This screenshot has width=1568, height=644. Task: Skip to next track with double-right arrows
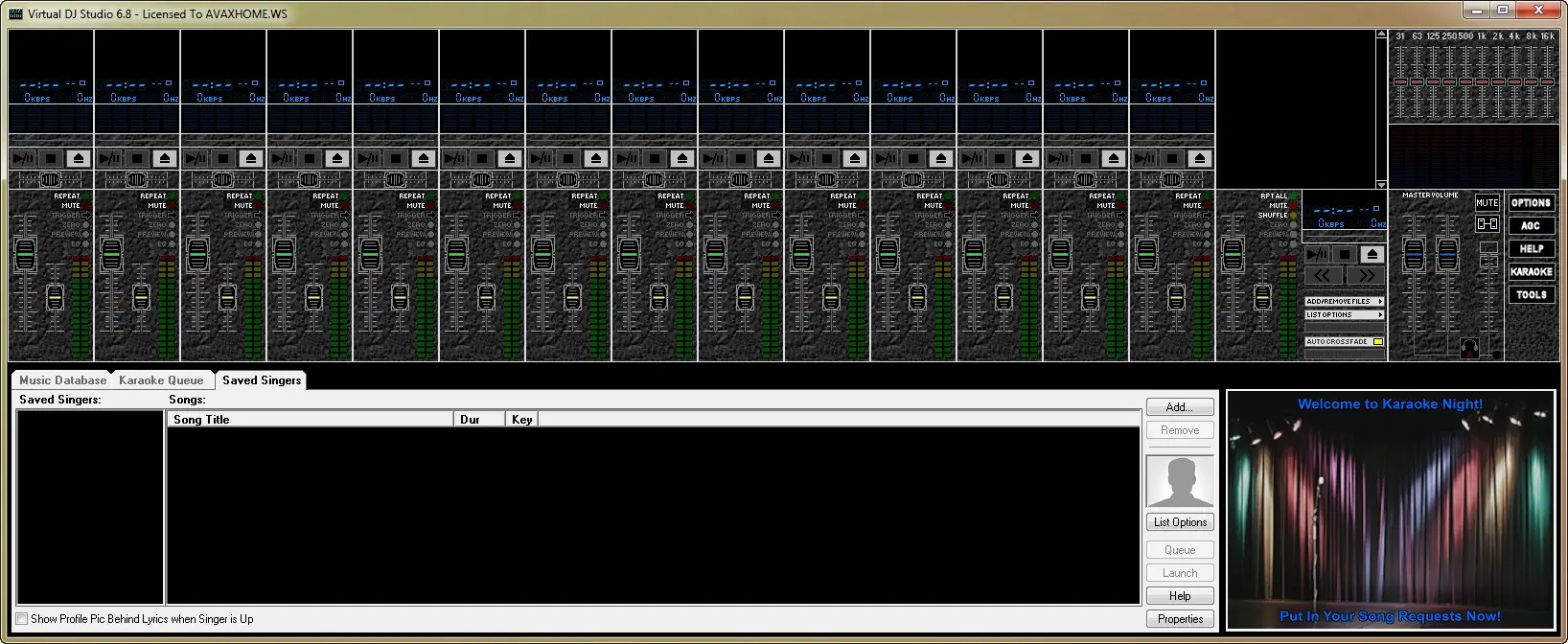[x=1366, y=275]
